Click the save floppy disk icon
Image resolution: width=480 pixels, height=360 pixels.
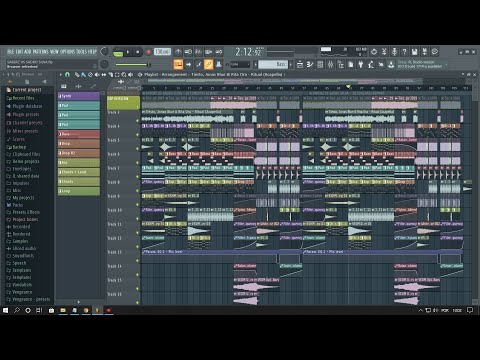pyautogui.click(x=414, y=52)
